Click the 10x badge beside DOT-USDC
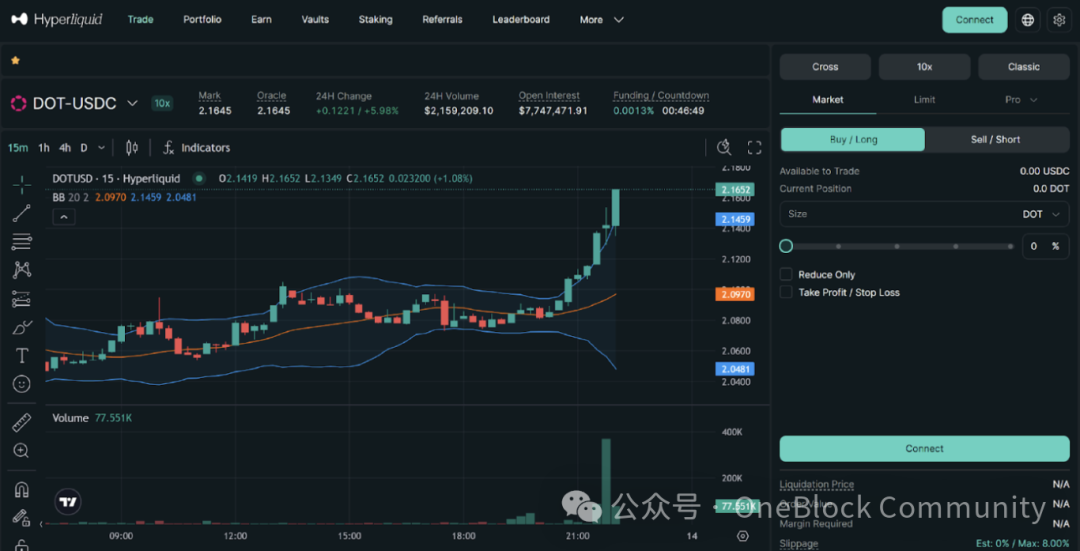The image size is (1080, 551). click(162, 104)
